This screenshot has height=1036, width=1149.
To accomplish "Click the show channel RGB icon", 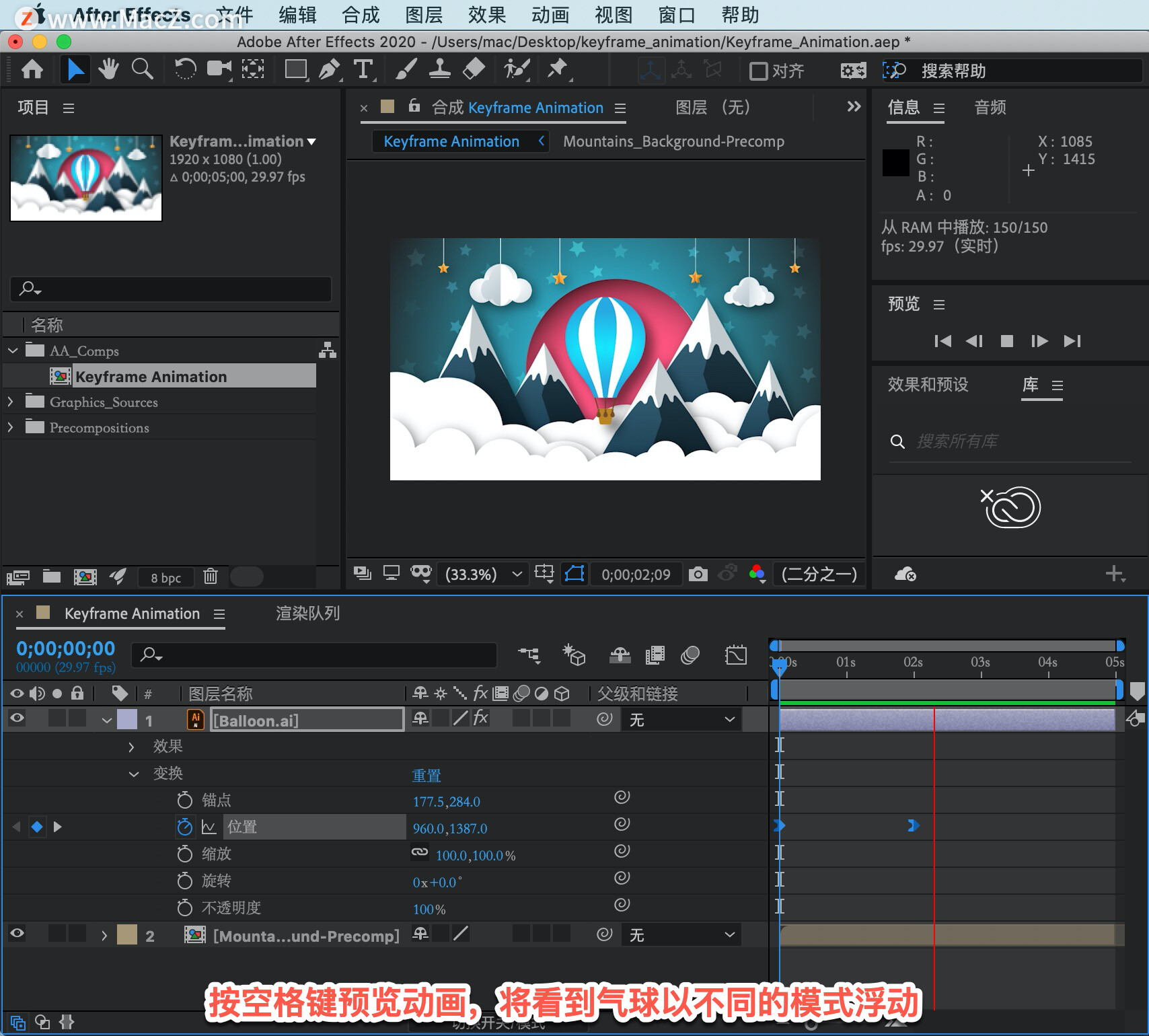I will point(757,574).
